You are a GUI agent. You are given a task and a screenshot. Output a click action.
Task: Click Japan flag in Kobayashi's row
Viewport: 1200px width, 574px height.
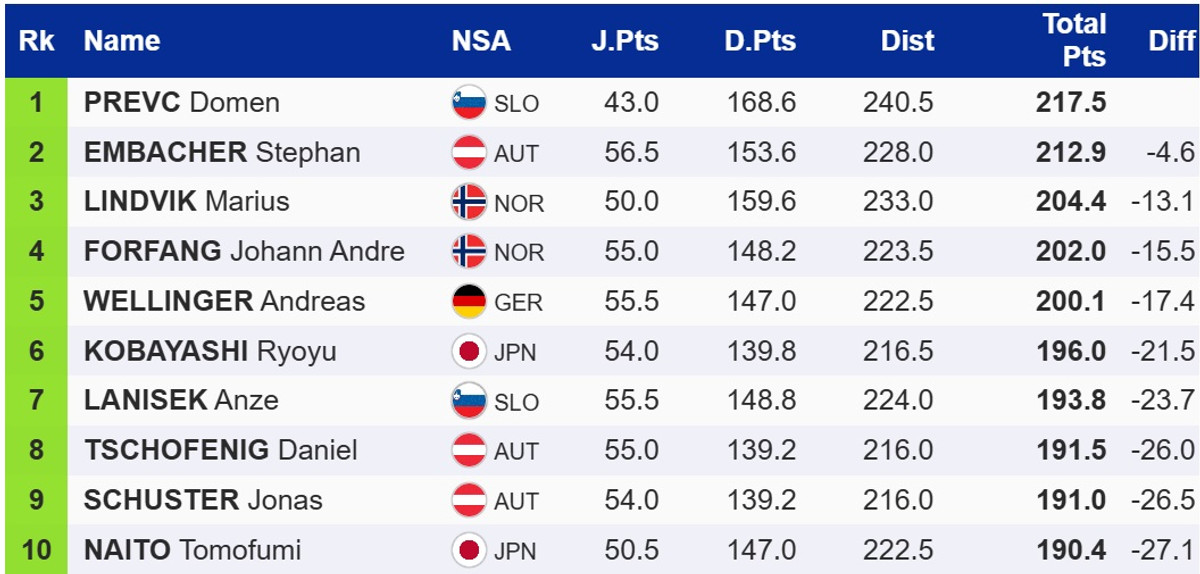tap(468, 351)
